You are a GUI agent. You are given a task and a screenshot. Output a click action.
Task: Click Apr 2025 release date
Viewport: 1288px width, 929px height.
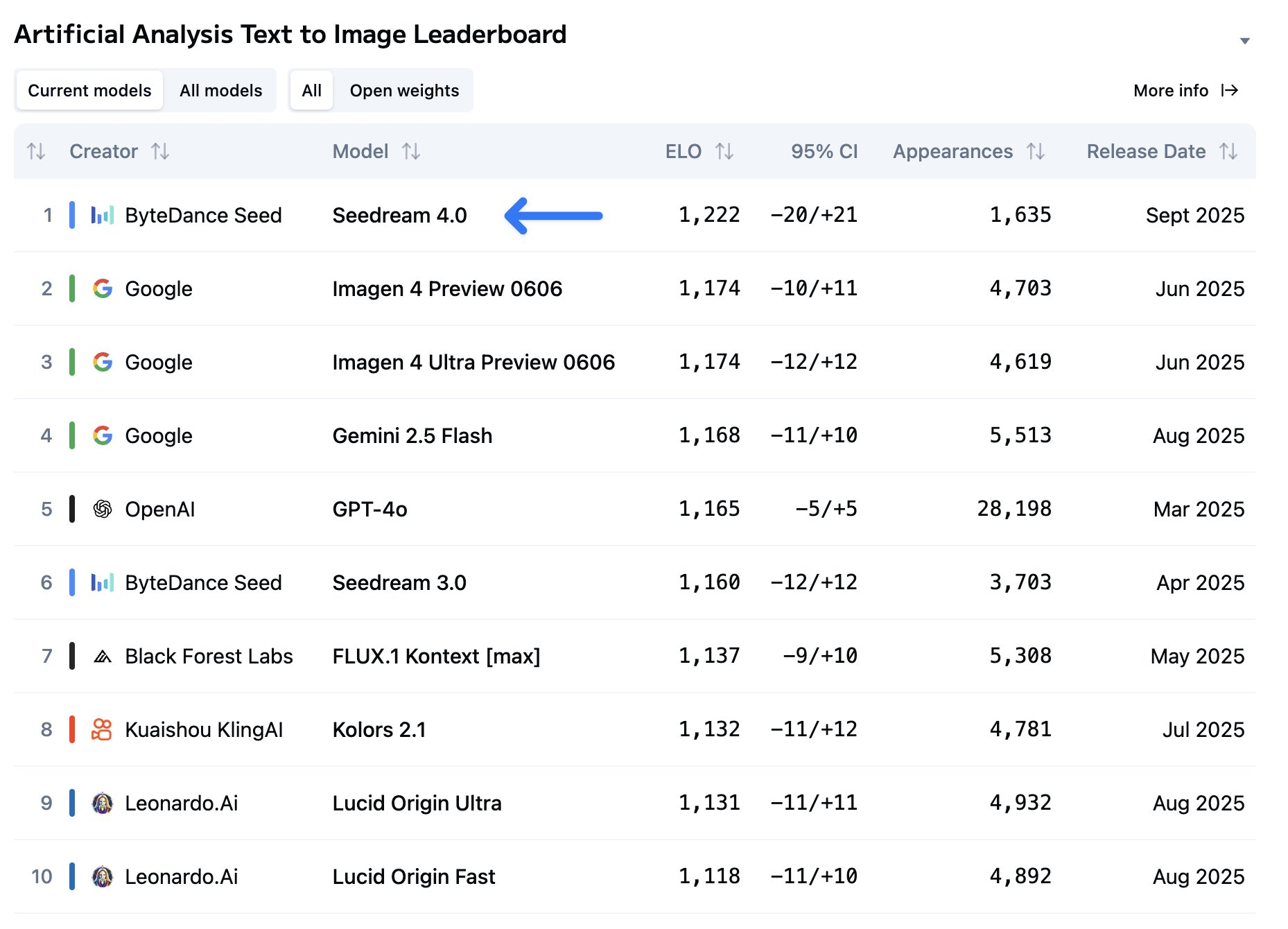[x=1201, y=583]
